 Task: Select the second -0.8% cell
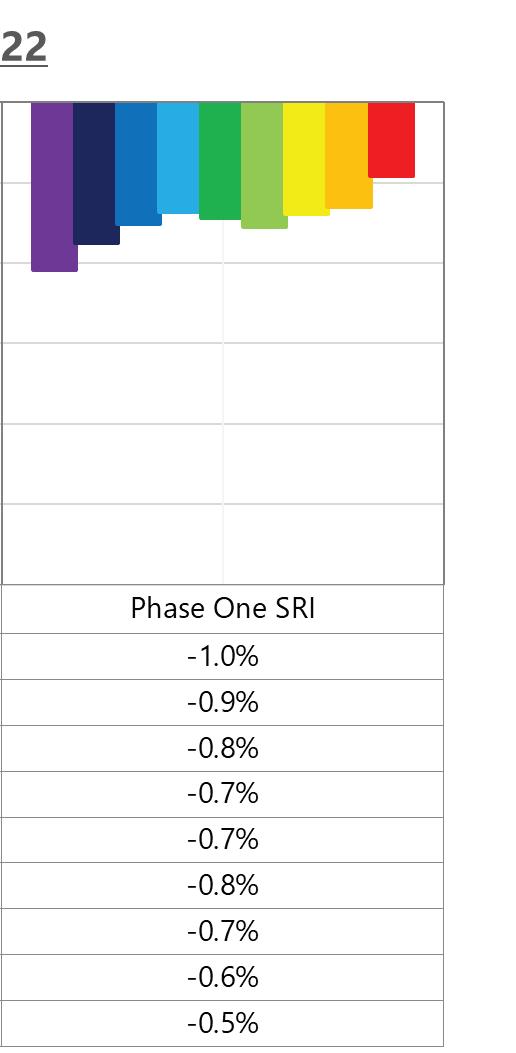[222, 886]
